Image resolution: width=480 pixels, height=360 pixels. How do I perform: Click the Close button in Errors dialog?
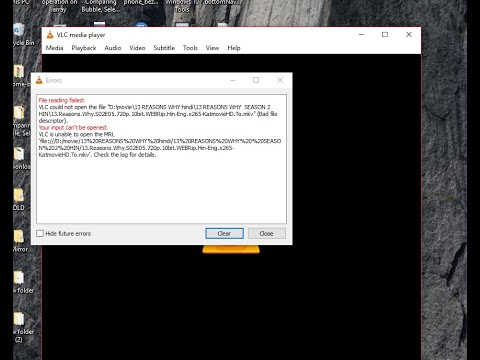point(266,234)
